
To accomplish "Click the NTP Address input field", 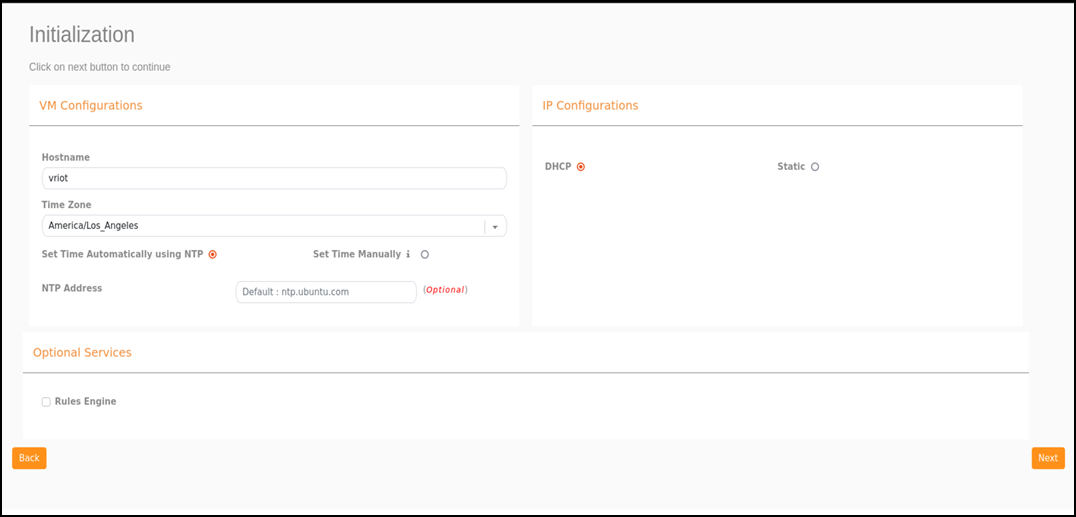I will [x=326, y=292].
